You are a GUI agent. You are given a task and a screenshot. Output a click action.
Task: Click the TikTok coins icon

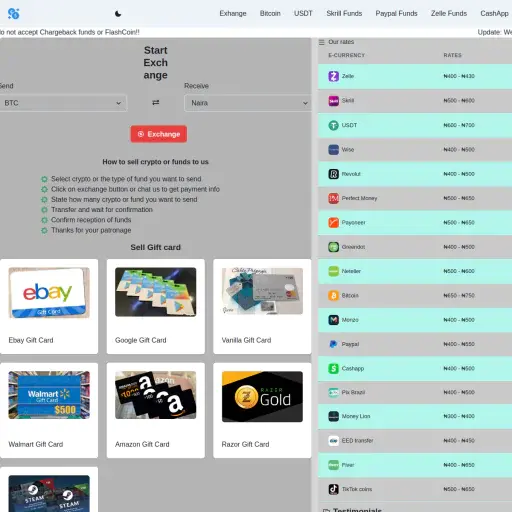pyautogui.click(x=333, y=489)
